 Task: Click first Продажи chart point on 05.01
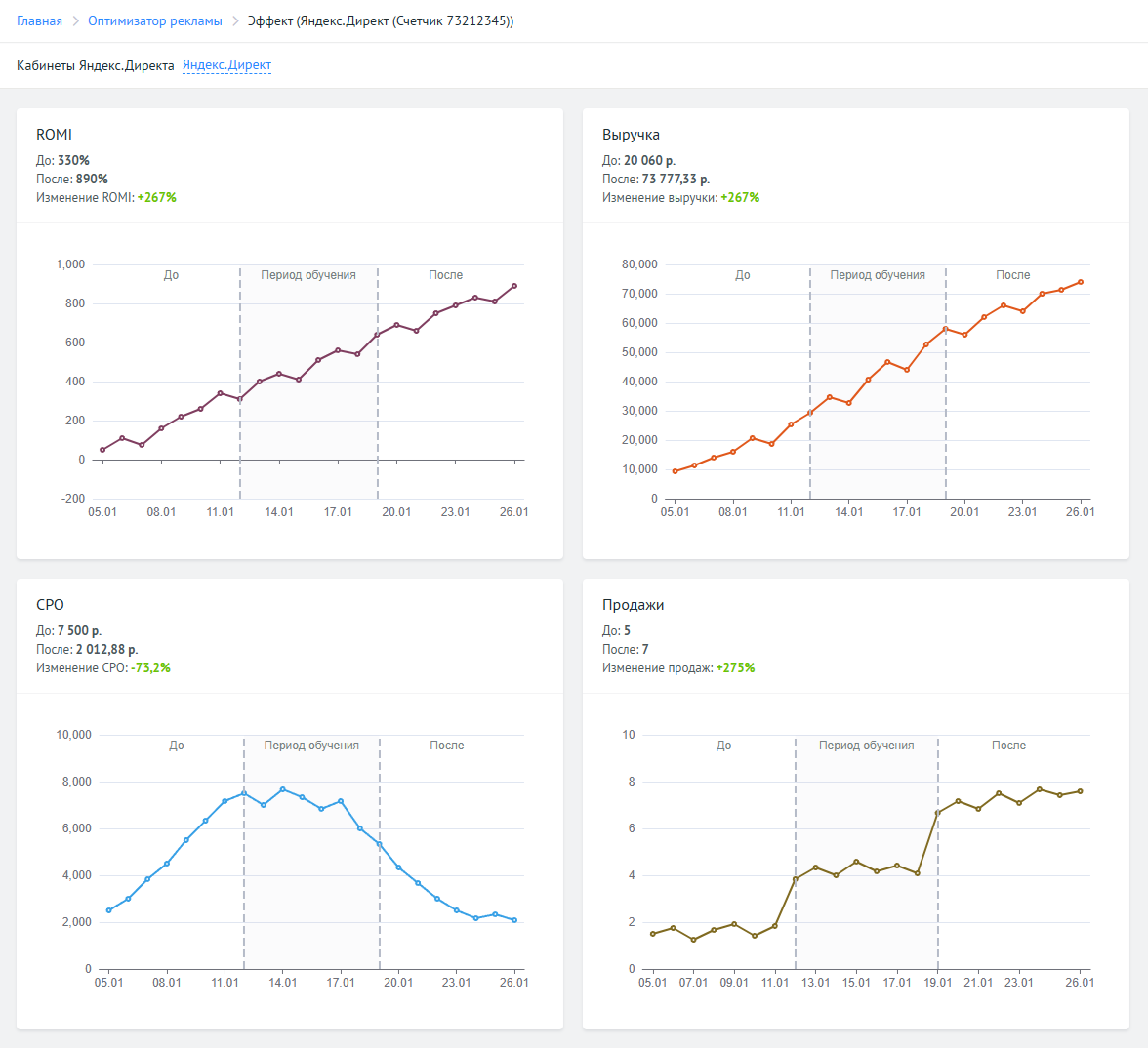point(653,934)
